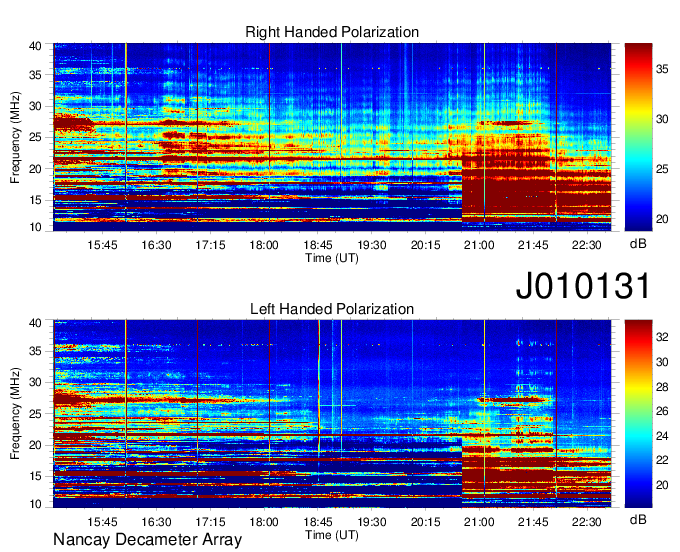Click the 19:30 time tick on the right-handed plot
Image resolution: width=680 pixels, height=552 pixels.
(371, 245)
